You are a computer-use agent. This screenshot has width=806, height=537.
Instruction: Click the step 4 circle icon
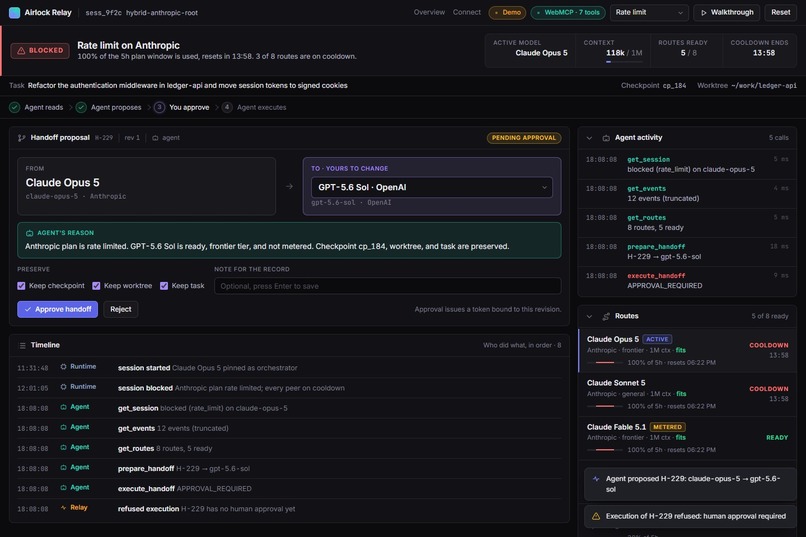(227, 107)
